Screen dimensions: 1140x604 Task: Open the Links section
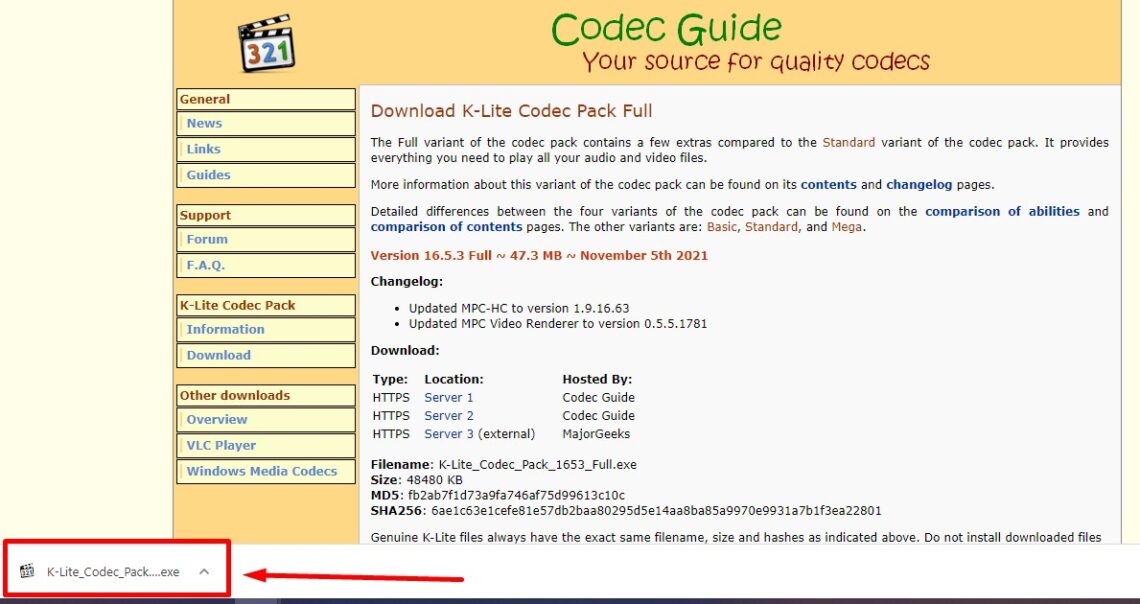(x=202, y=148)
